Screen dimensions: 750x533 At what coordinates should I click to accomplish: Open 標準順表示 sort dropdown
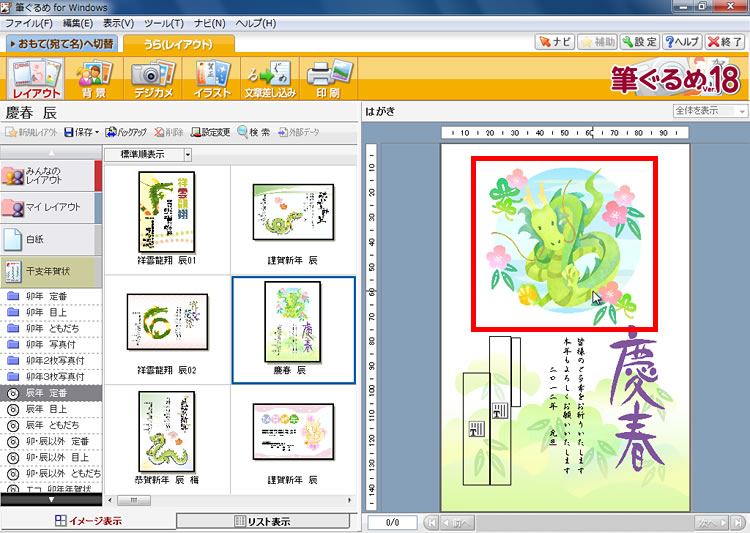(x=148, y=155)
